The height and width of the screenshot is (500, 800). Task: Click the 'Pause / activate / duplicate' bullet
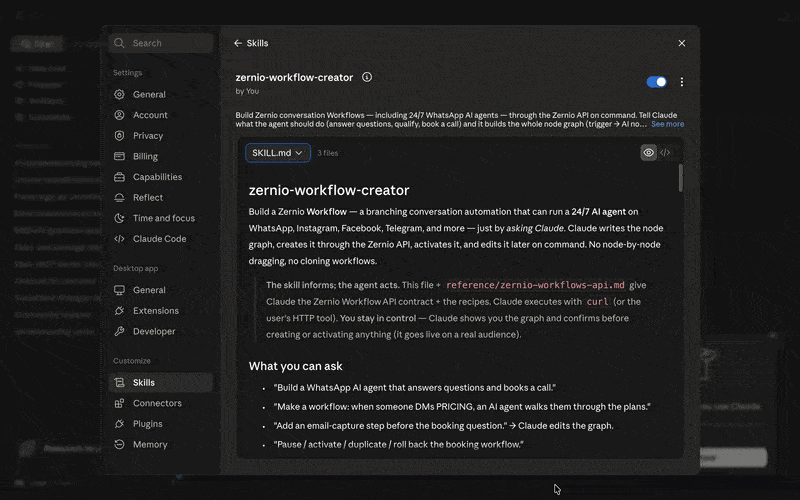(398, 444)
